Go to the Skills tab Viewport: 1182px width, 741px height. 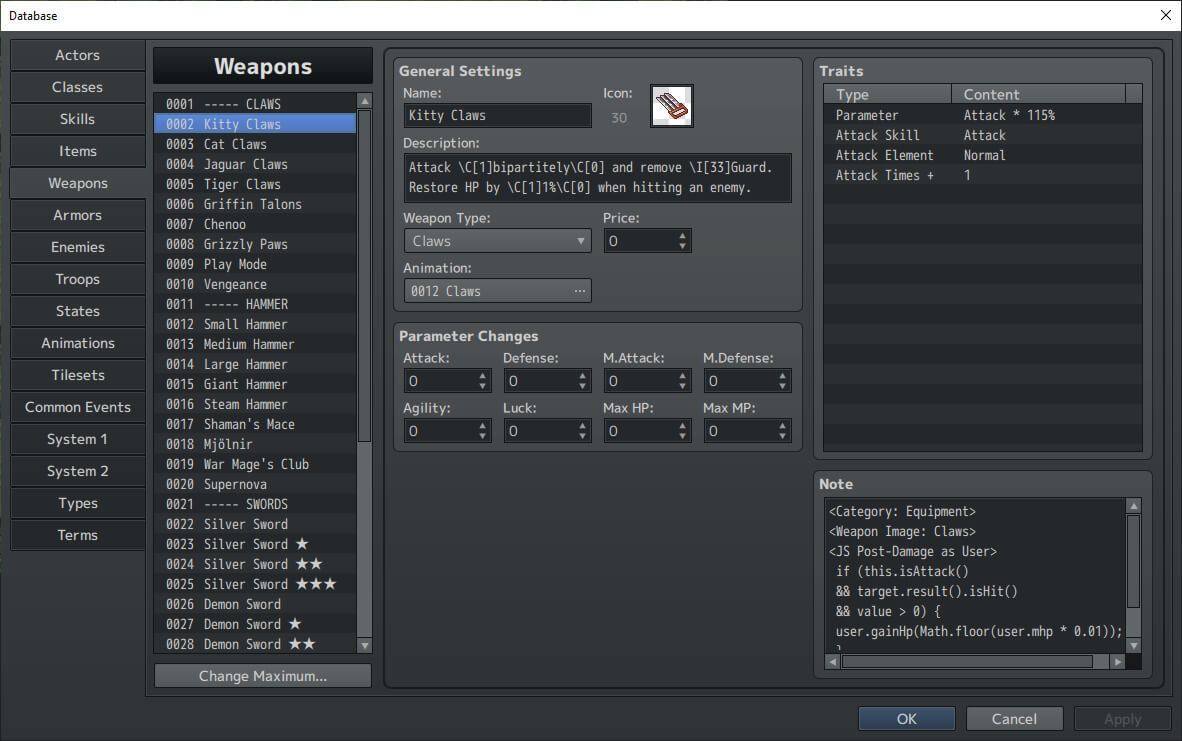(x=78, y=119)
